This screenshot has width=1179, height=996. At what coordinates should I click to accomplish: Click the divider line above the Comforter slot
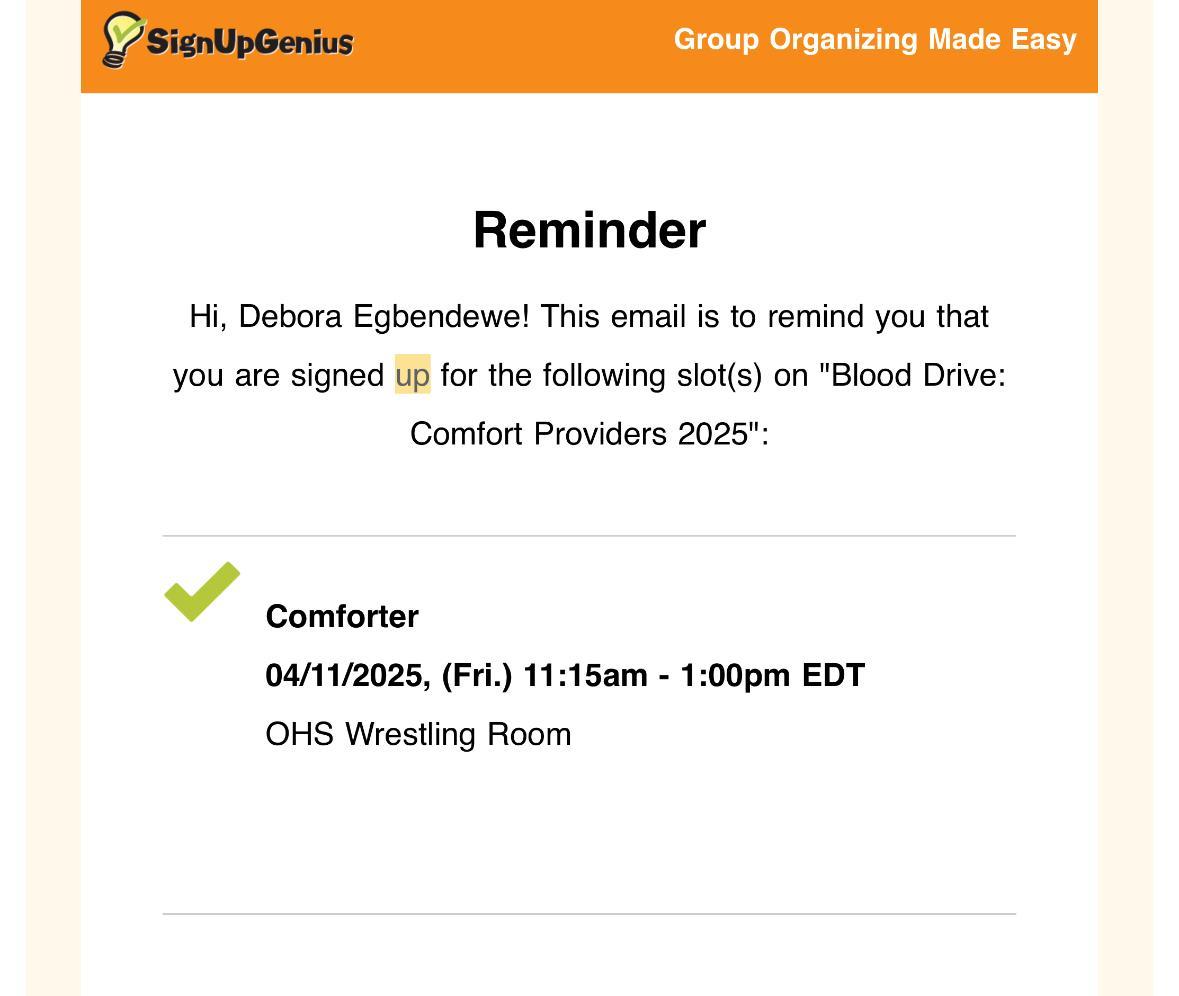(589, 536)
